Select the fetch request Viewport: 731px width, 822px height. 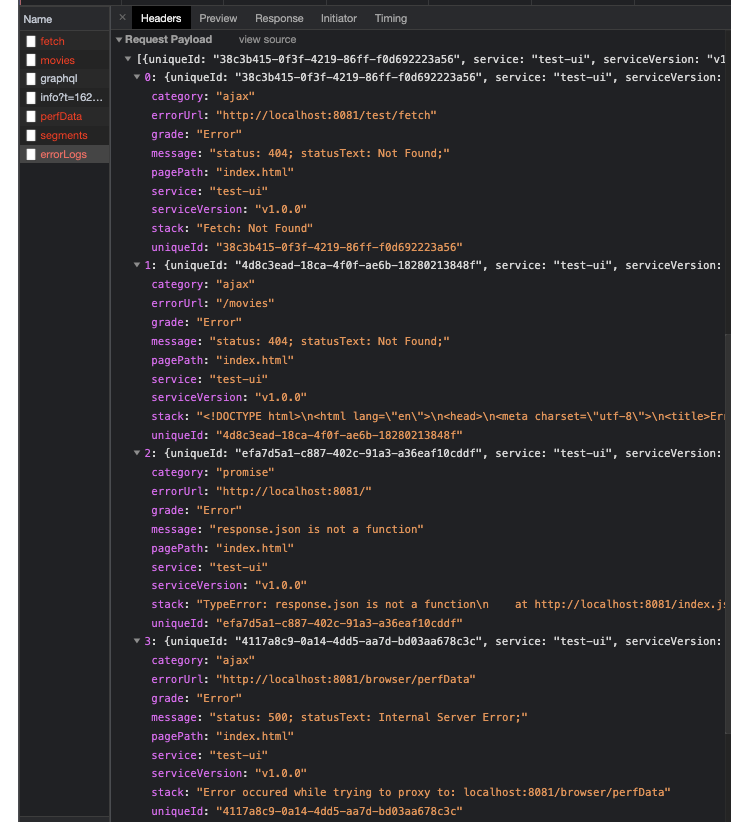click(x=64, y=41)
